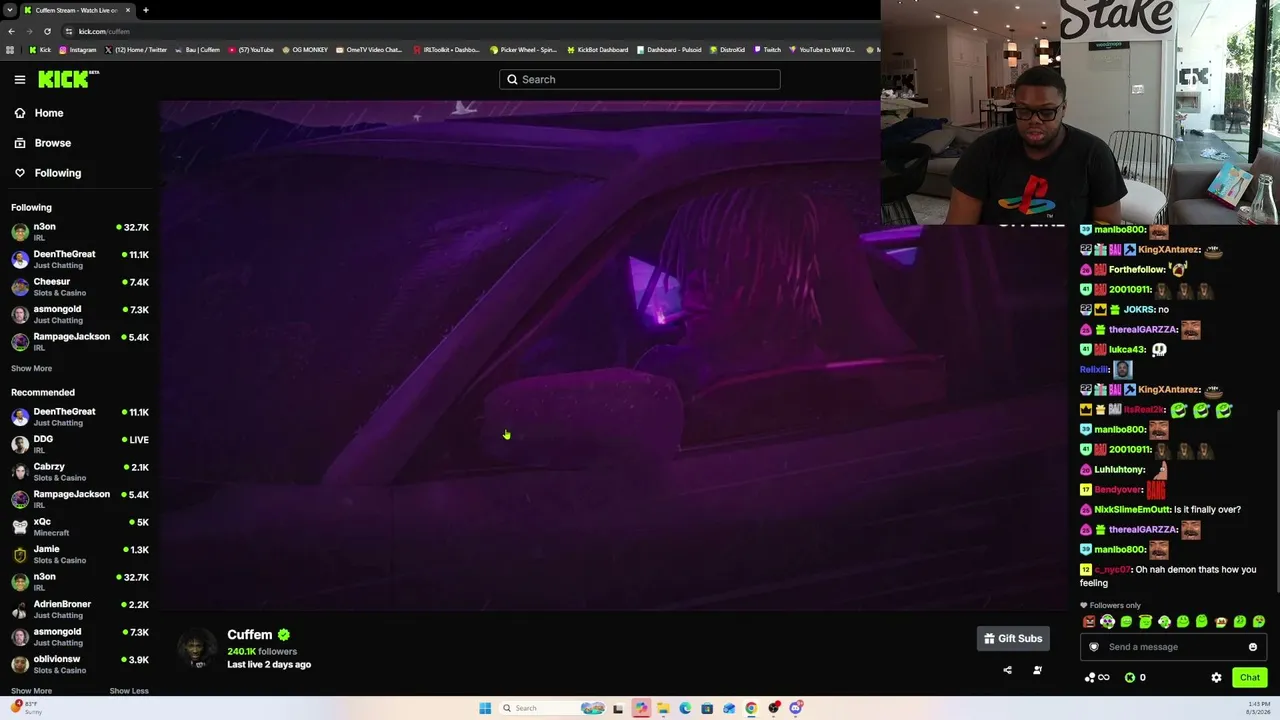Open Cabrzy channel in Recommended
The height and width of the screenshot is (720, 1280).
click(x=80, y=471)
